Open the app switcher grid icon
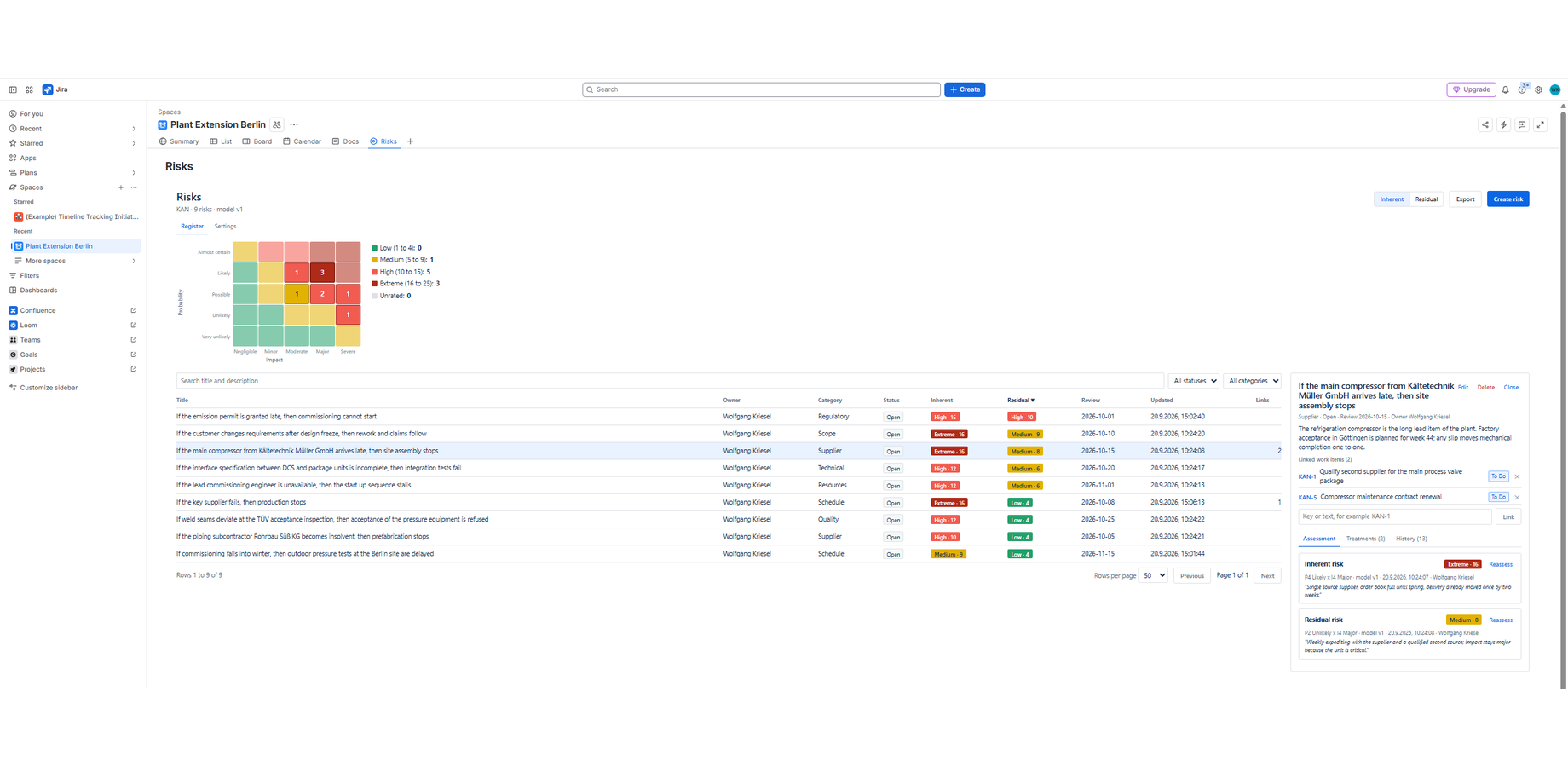The image size is (1568, 767). click(x=29, y=89)
